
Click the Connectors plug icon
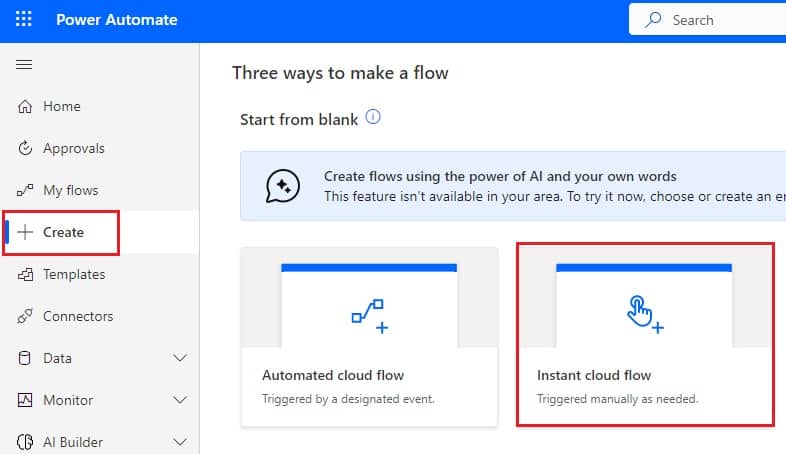tap(25, 316)
